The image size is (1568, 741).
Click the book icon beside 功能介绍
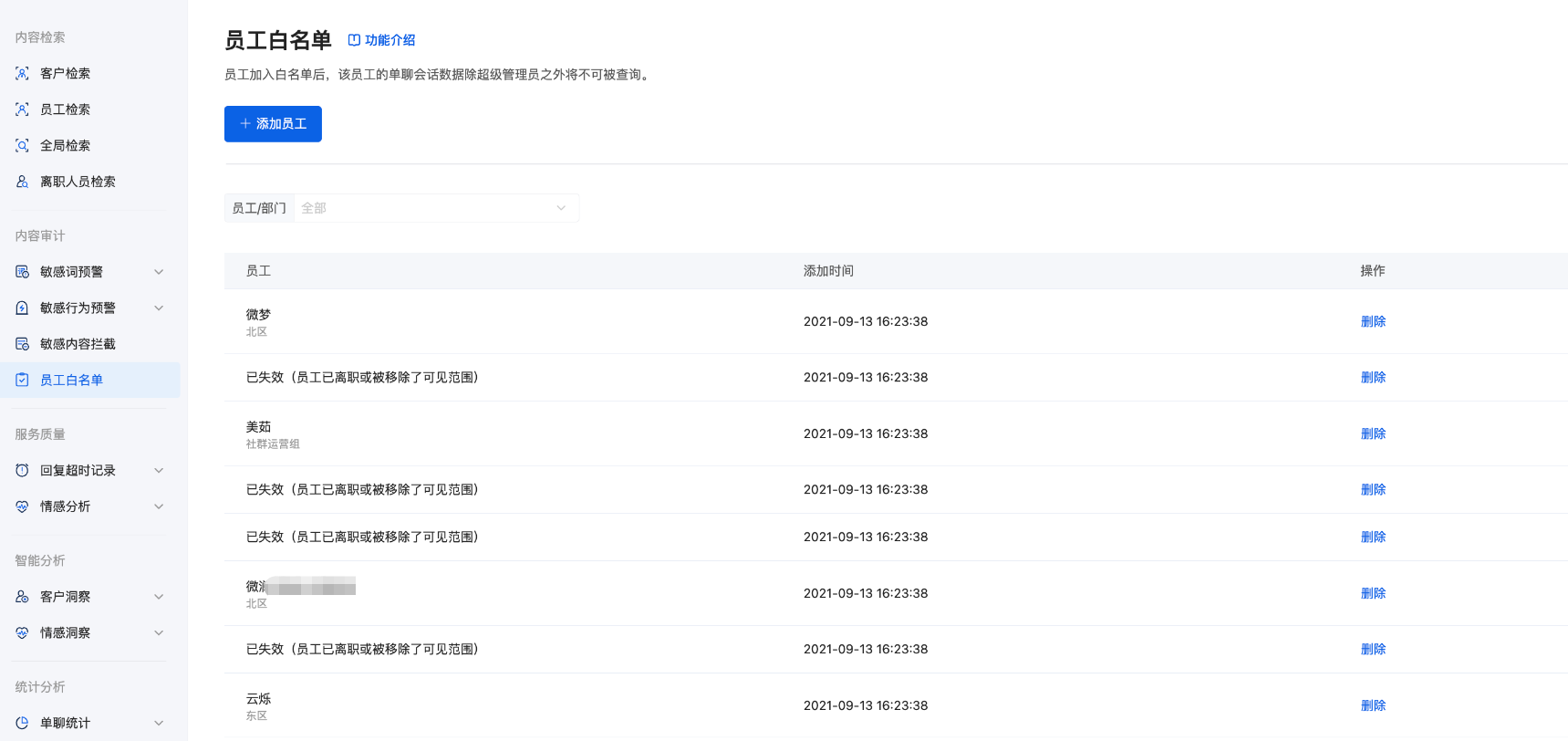click(x=354, y=40)
